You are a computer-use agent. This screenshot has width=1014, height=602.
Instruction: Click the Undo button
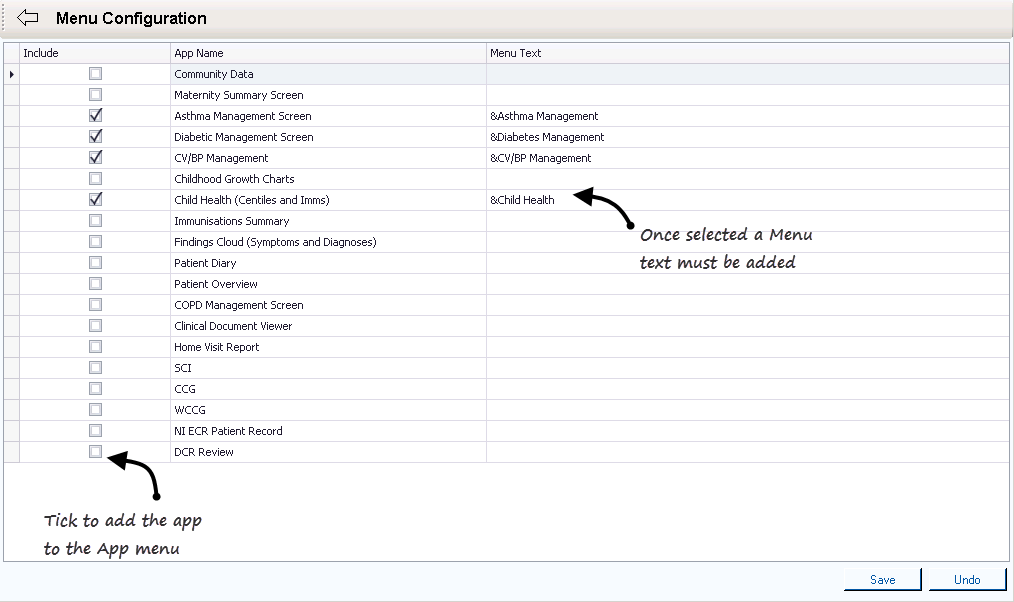(966, 579)
